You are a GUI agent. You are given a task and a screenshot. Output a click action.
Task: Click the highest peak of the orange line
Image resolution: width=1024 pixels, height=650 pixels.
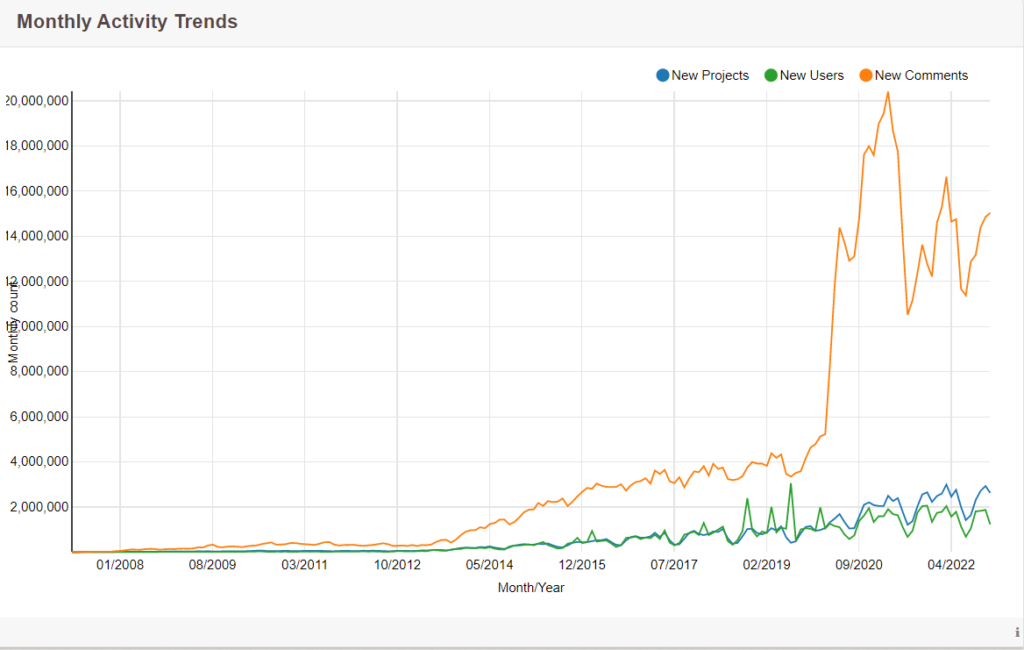tap(888, 93)
